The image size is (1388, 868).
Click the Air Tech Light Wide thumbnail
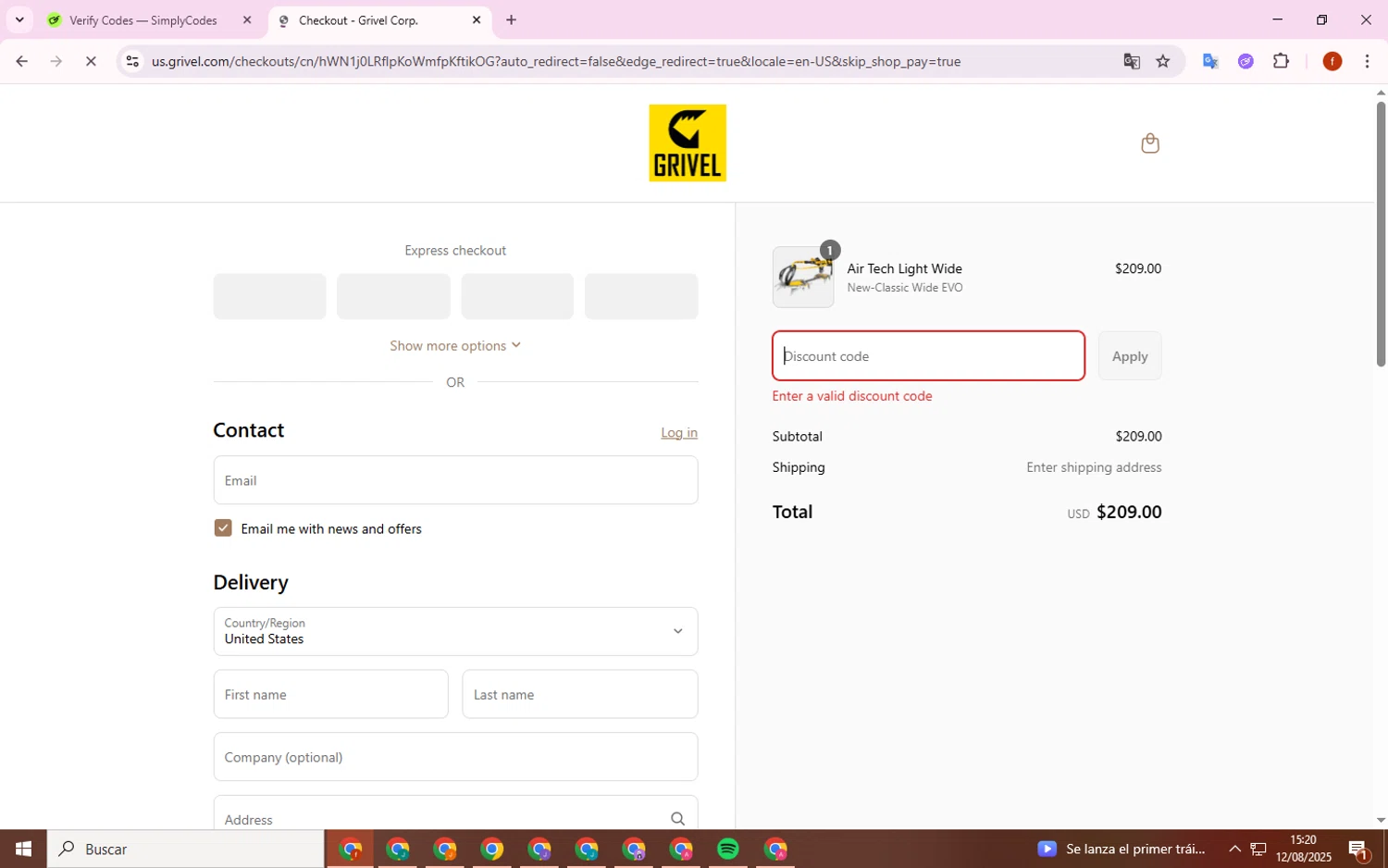click(x=803, y=277)
